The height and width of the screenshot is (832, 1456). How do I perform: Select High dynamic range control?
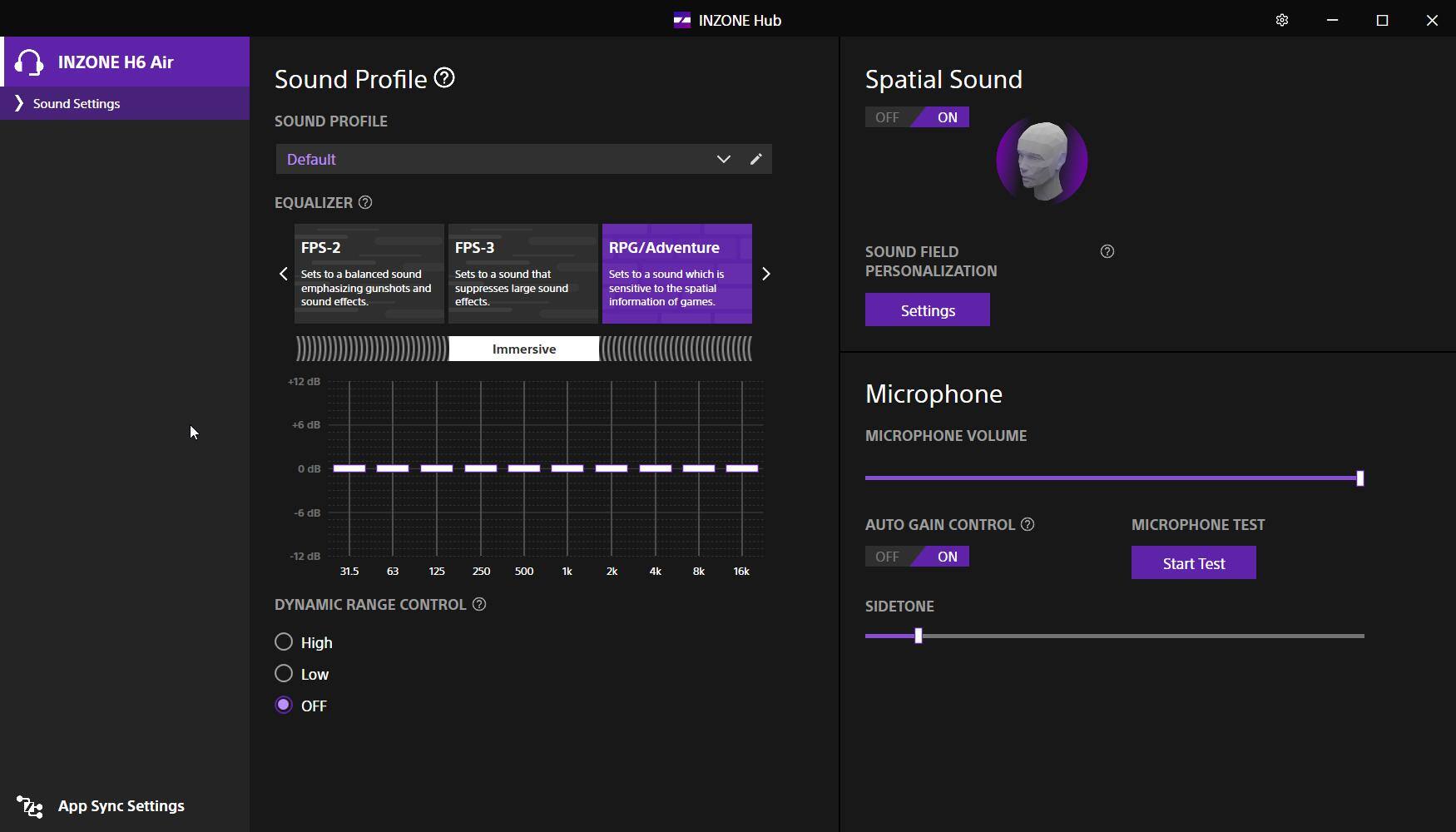(x=284, y=641)
